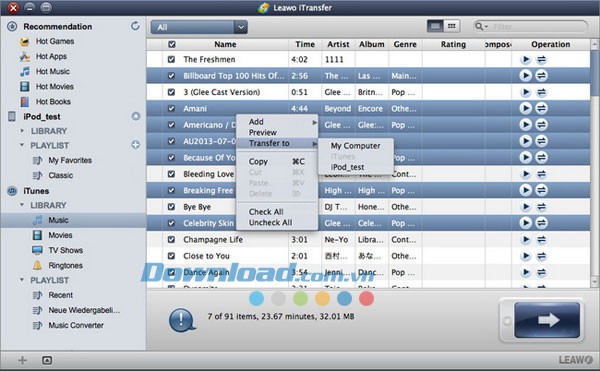Uncheck Billboard Top 100 Hits checkbox
Image resolution: width=600 pixels, height=371 pixels.
pyautogui.click(x=171, y=76)
